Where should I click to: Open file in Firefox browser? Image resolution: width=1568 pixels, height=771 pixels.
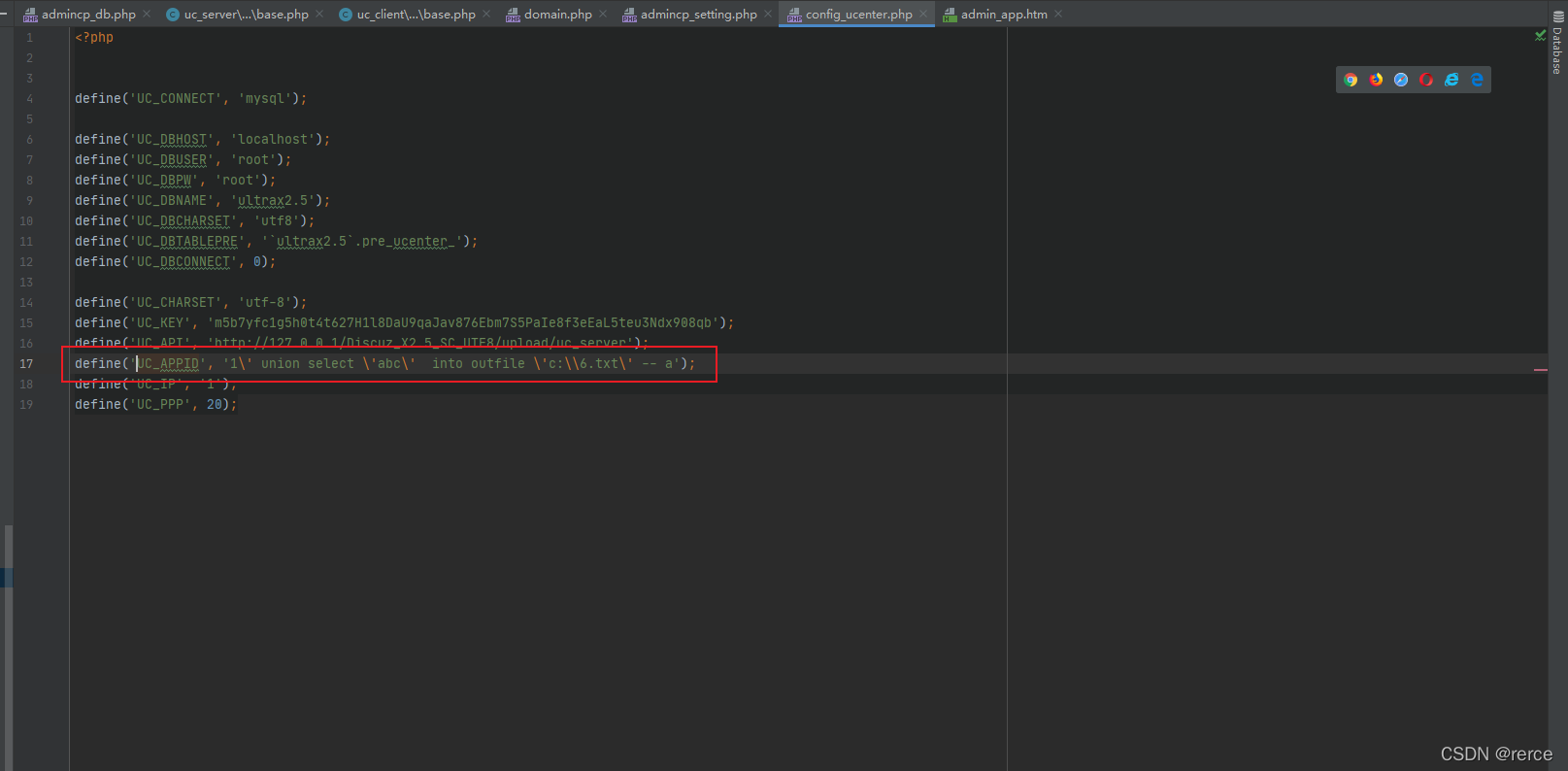point(1376,80)
